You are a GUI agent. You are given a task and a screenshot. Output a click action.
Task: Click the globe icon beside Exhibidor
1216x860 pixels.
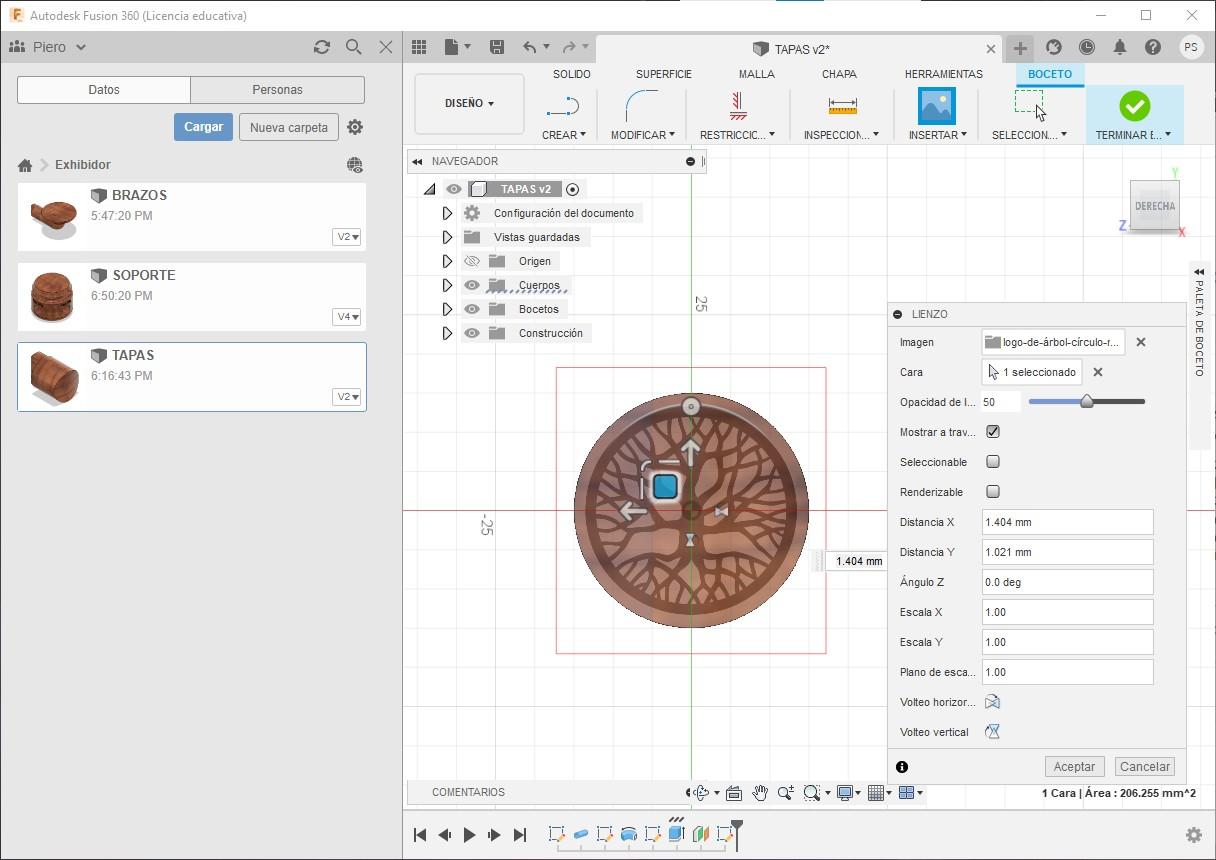[354, 165]
